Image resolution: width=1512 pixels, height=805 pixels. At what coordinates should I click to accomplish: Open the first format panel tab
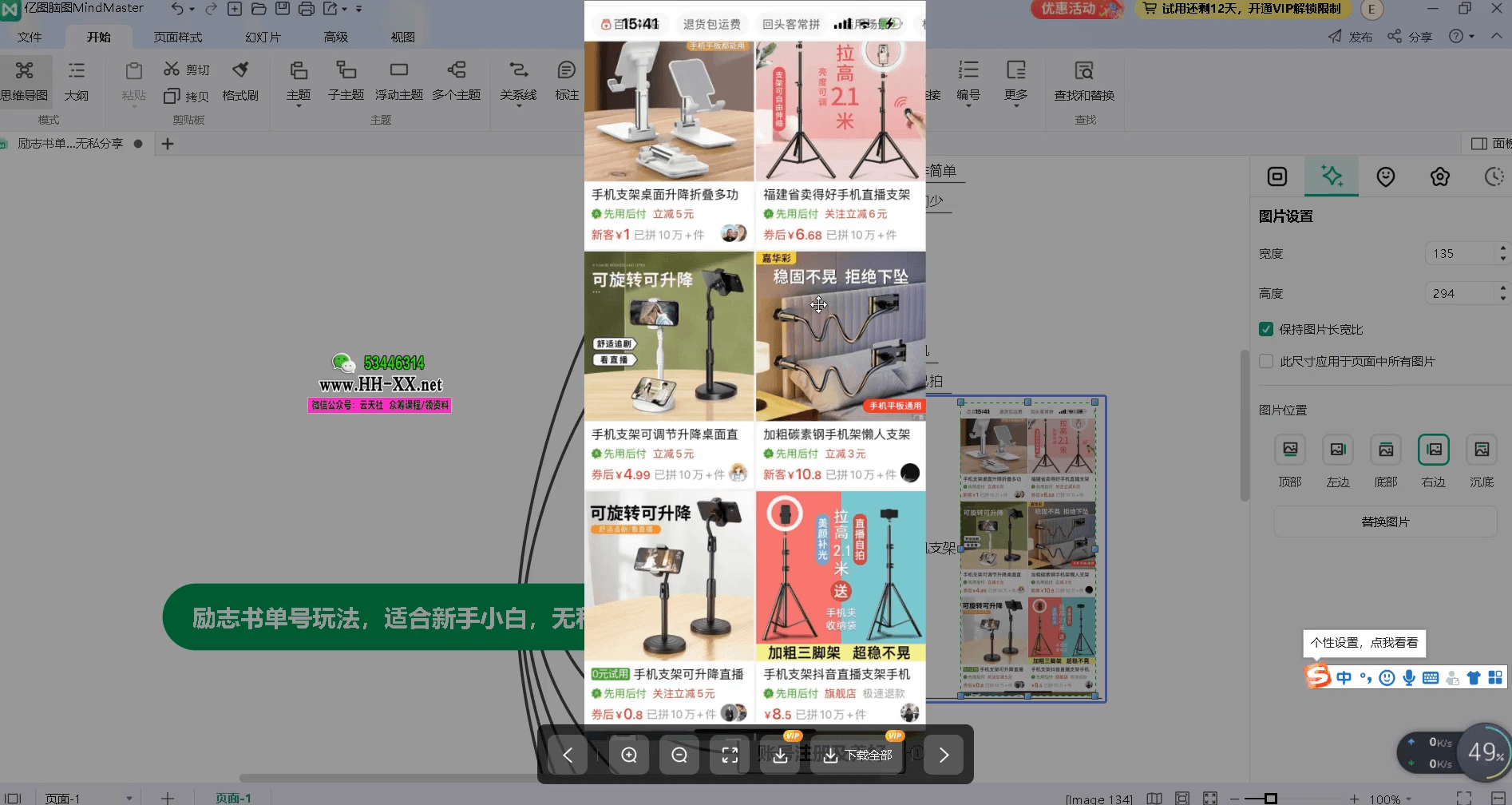[1277, 176]
